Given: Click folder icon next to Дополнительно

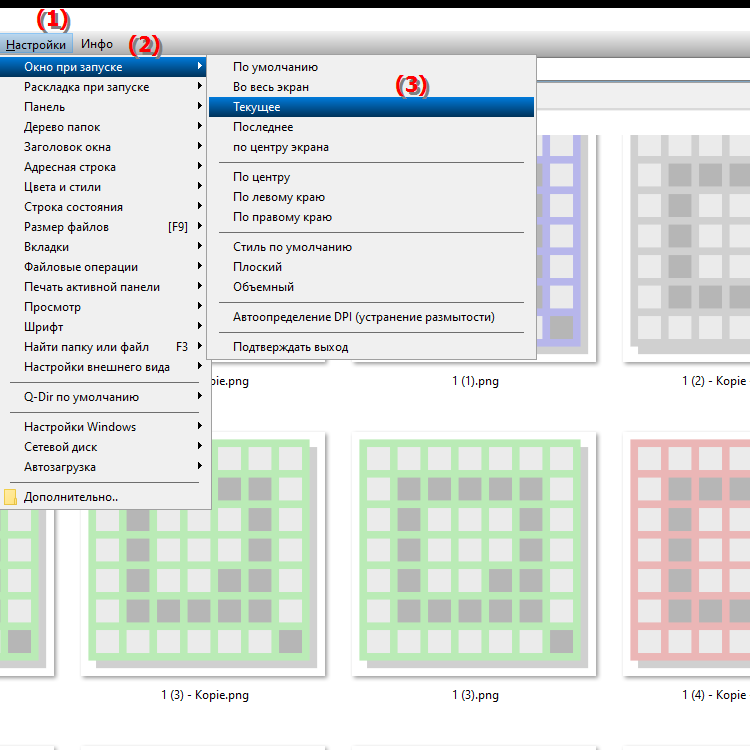Looking at the screenshot, I should point(10,497).
